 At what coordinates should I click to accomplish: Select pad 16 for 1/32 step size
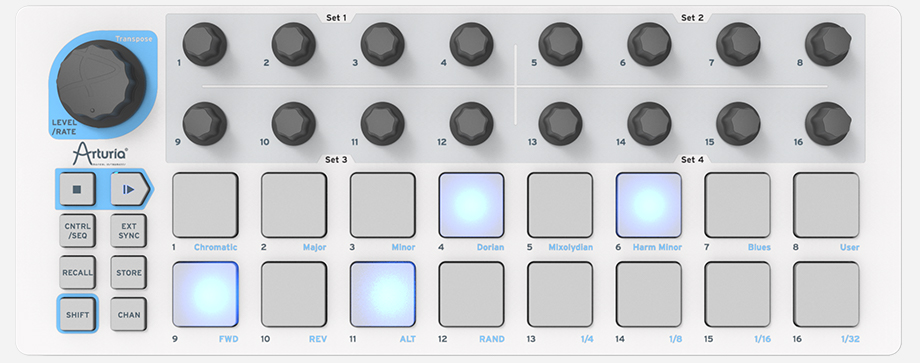click(x=826, y=294)
